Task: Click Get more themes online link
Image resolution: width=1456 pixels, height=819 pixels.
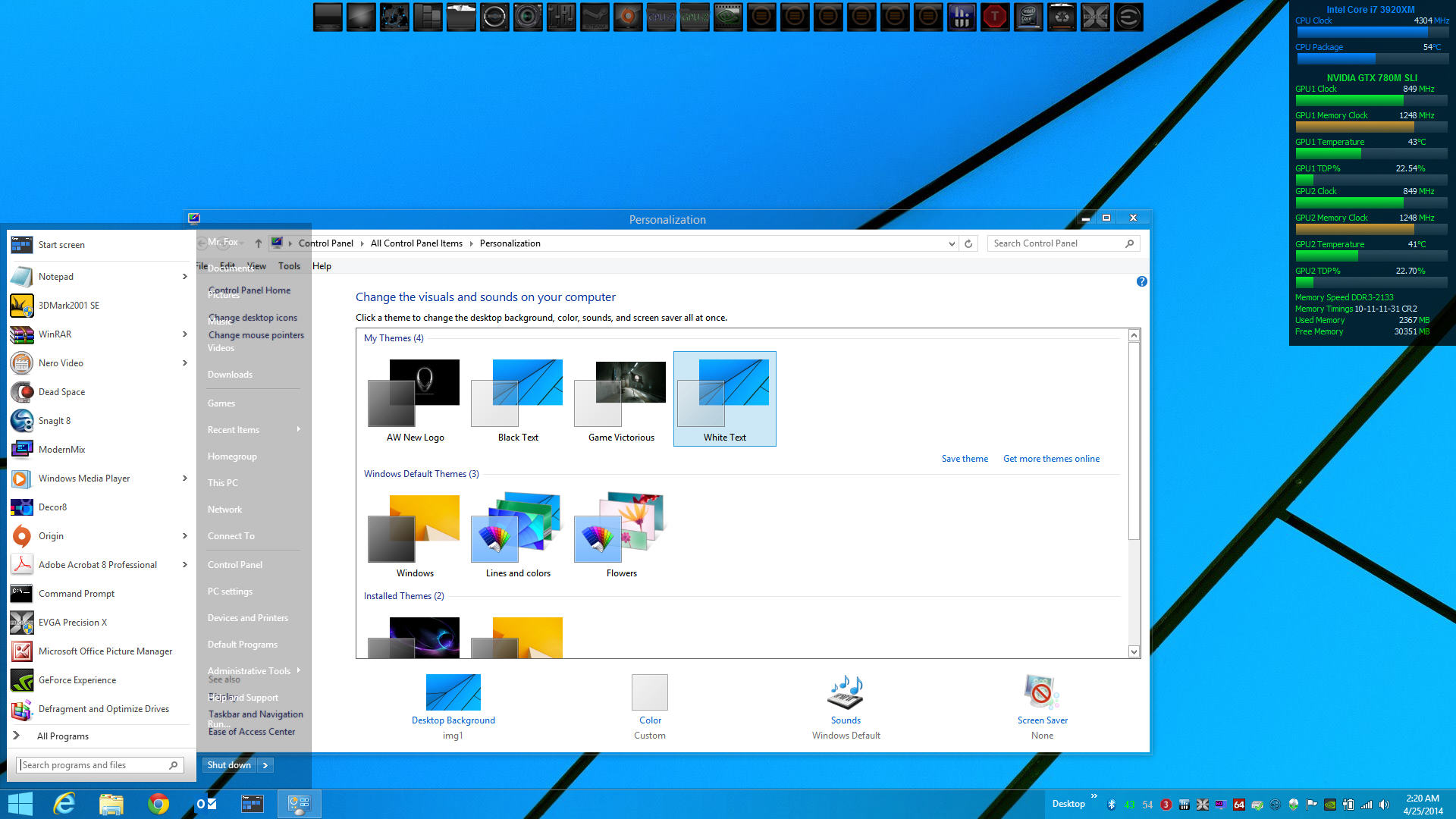Action: click(x=1050, y=459)
